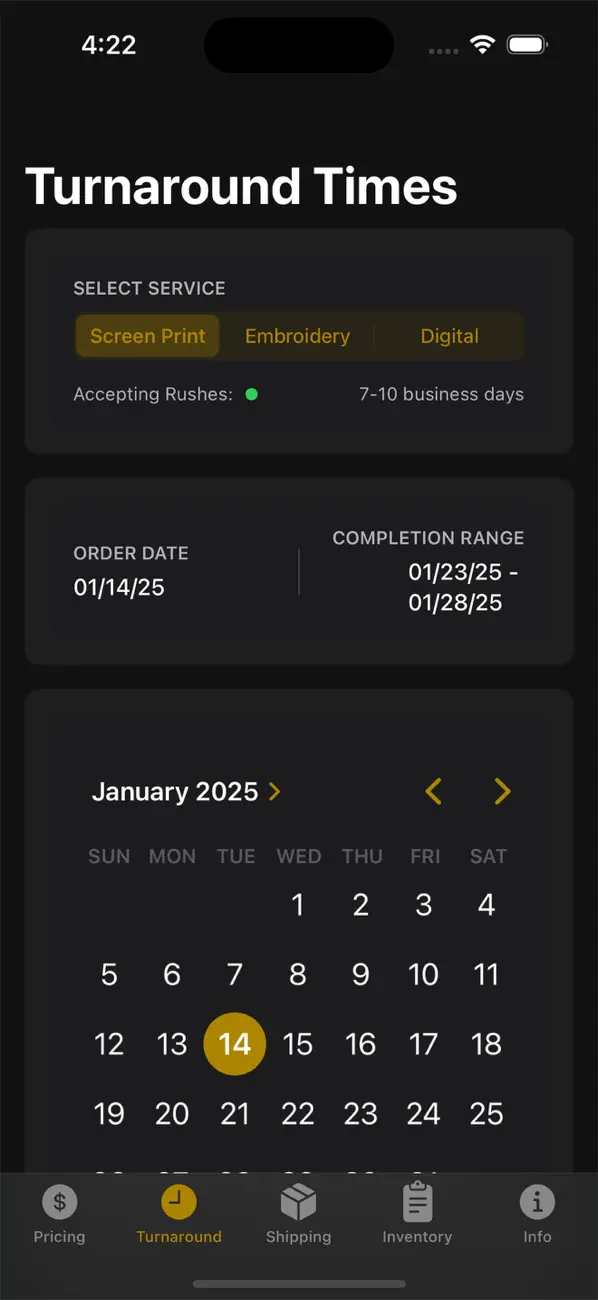The width and height of the screenshot is (598, 1300).
Task: Switch service to Digital
Action: pos(449,336)
